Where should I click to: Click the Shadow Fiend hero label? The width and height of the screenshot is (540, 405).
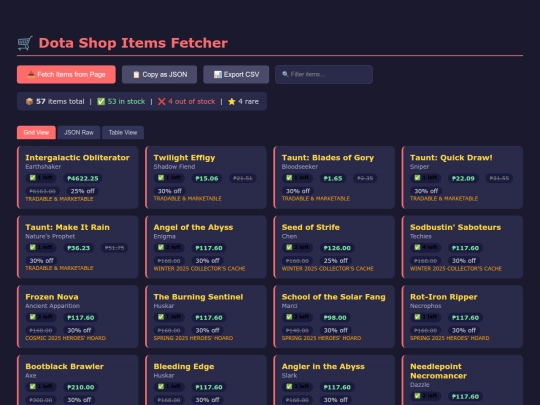pos(174,167)
